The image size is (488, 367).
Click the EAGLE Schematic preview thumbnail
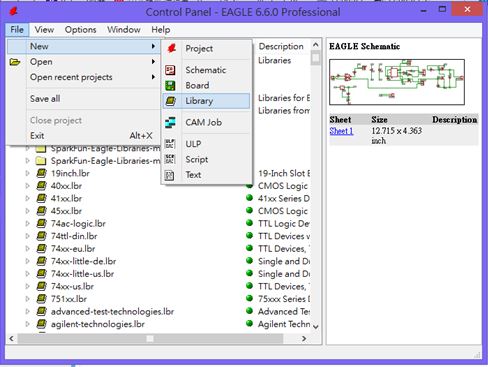397,82
